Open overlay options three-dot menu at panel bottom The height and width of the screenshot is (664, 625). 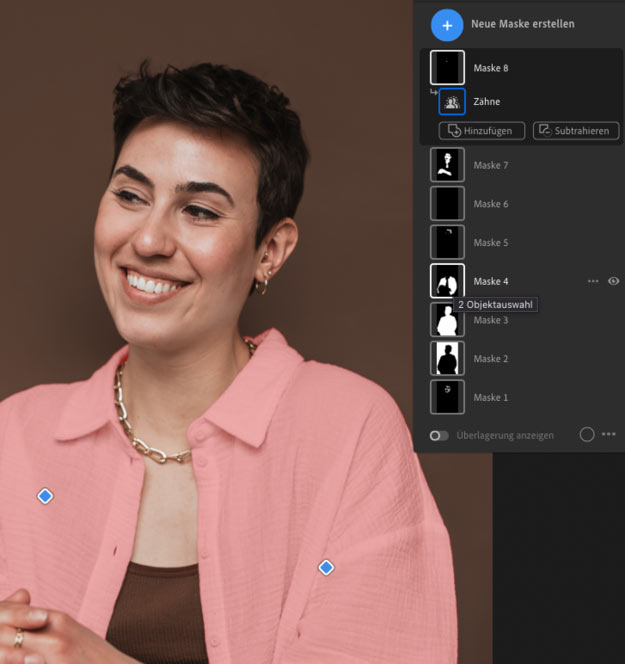(x=609, y=435)
